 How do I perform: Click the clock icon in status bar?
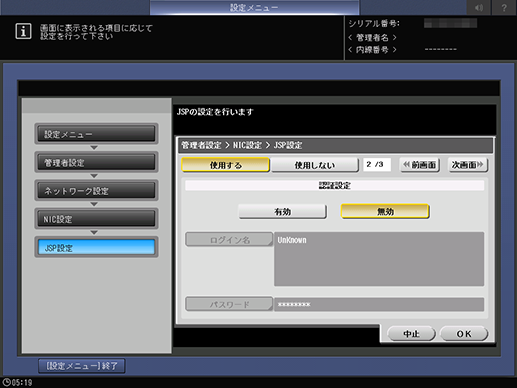6,382
